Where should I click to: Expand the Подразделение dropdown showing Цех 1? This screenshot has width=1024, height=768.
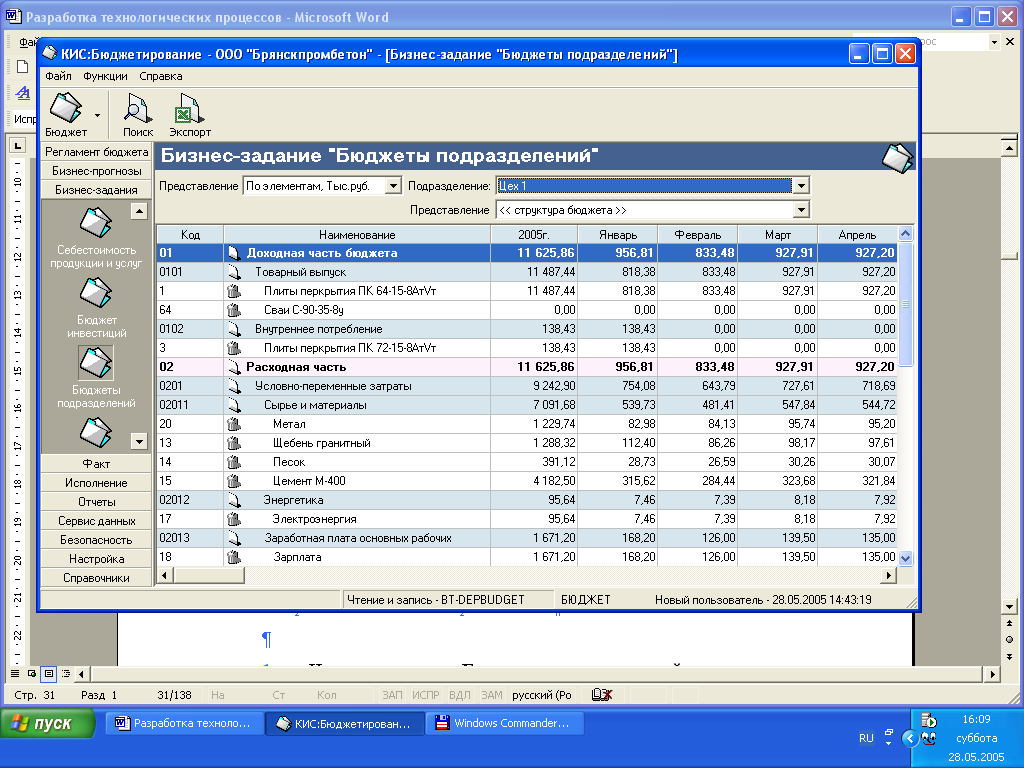800,186
